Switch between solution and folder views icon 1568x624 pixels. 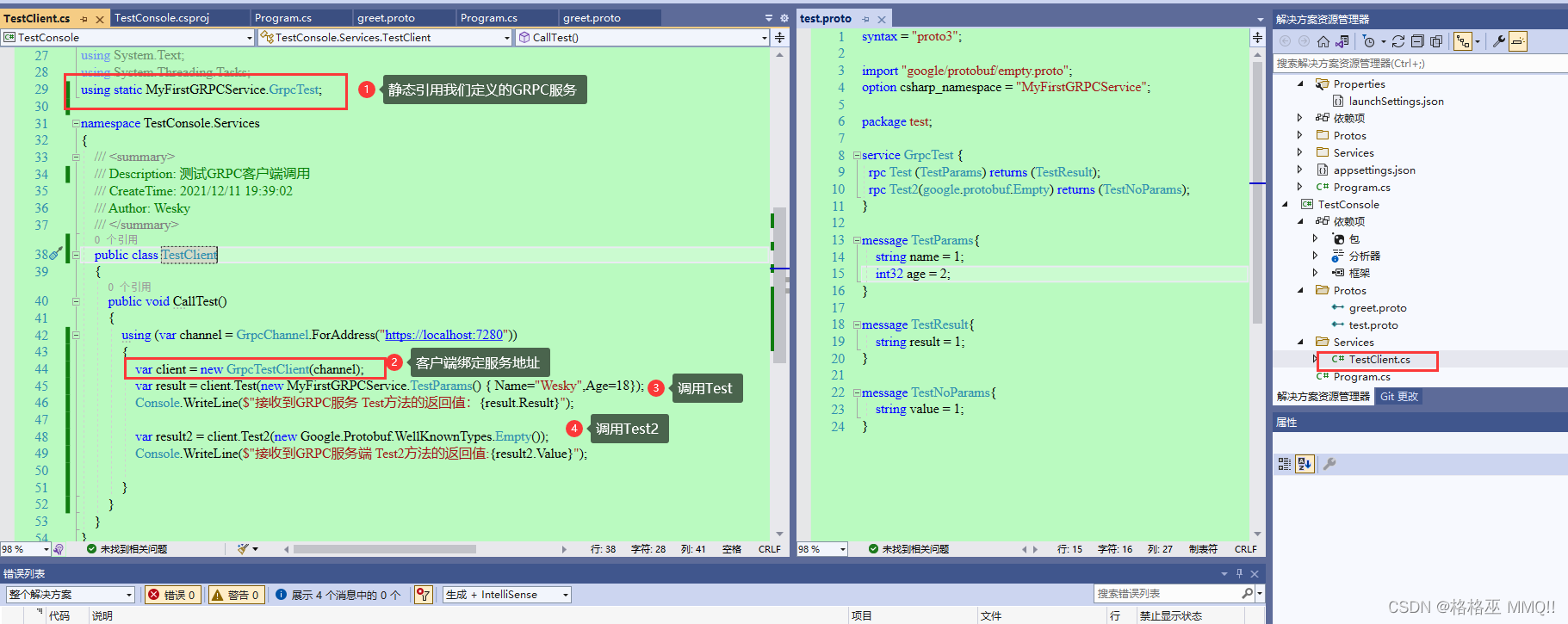click(x=1341, y=41)
